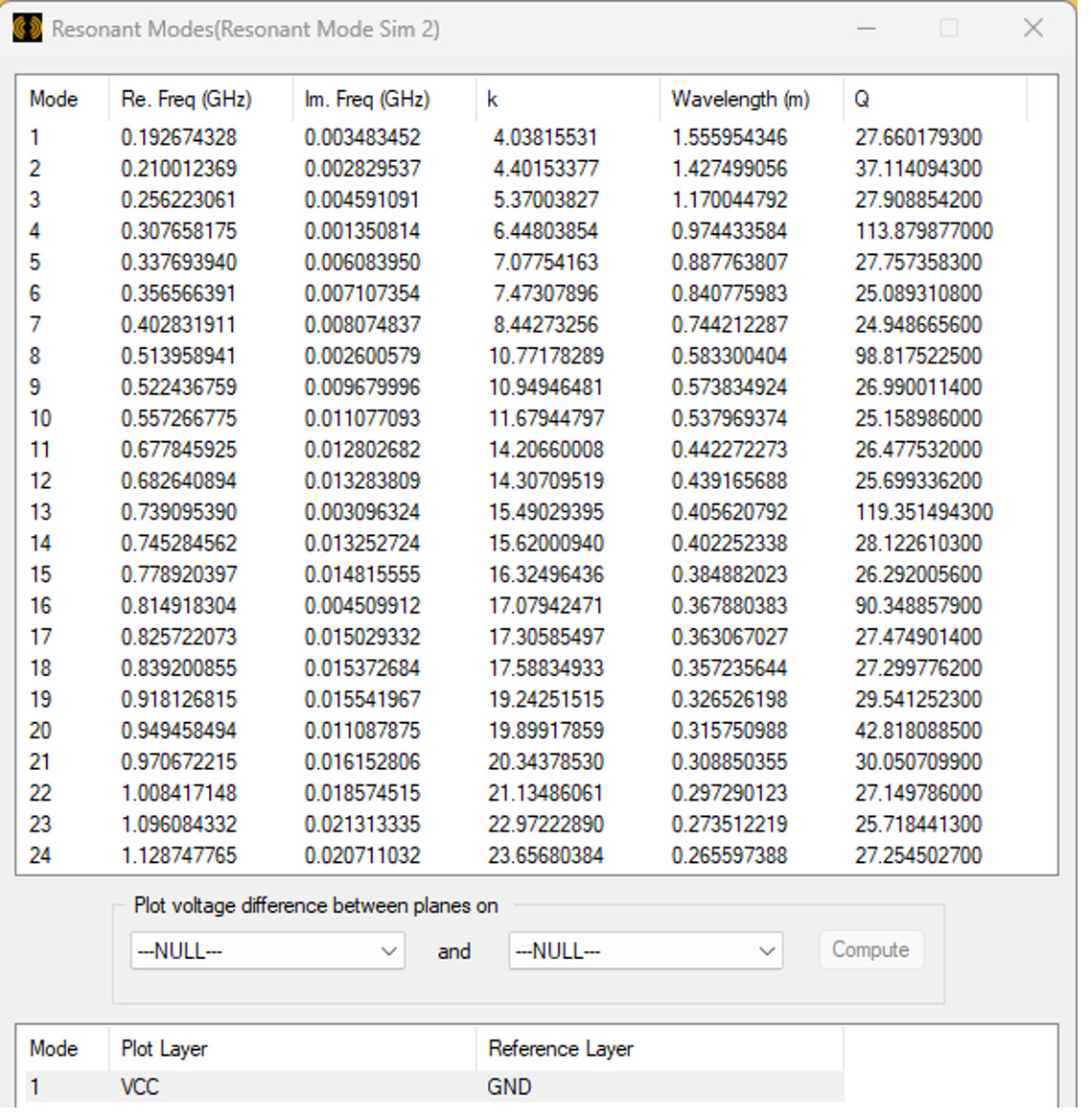Select mode 10 row with frequency 0.557266775
The image size is (1090, 1120).
point(525,418)
